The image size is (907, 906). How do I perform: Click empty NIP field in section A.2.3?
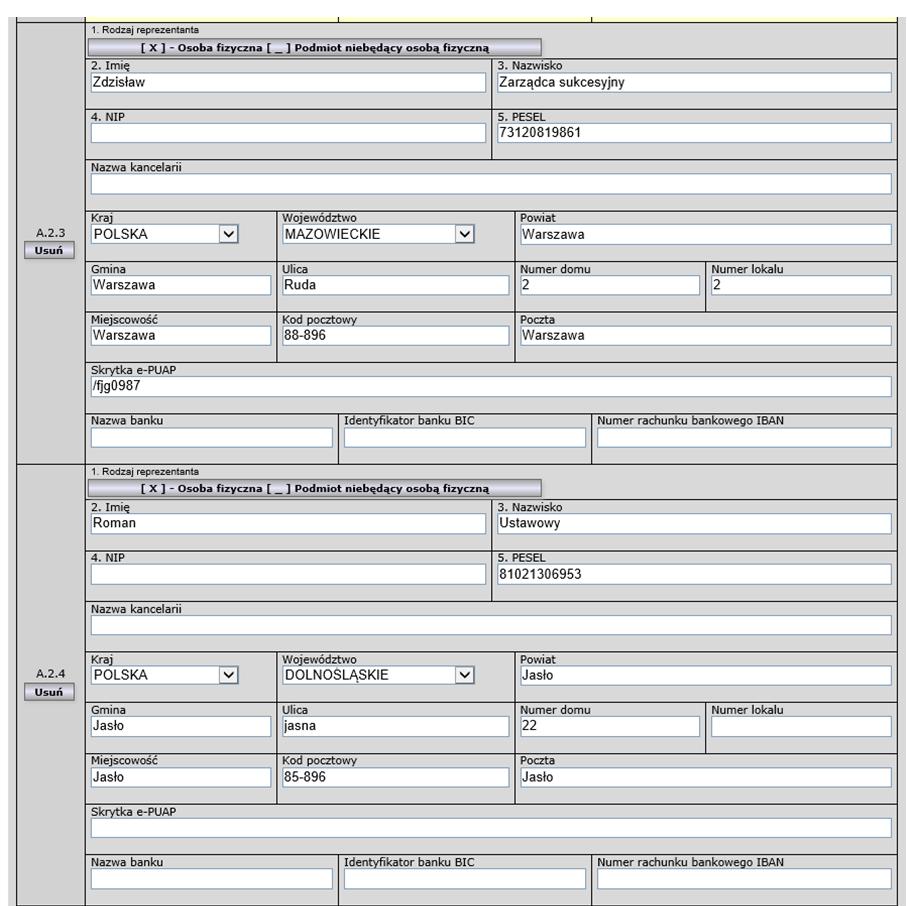[x=288, y=132]
